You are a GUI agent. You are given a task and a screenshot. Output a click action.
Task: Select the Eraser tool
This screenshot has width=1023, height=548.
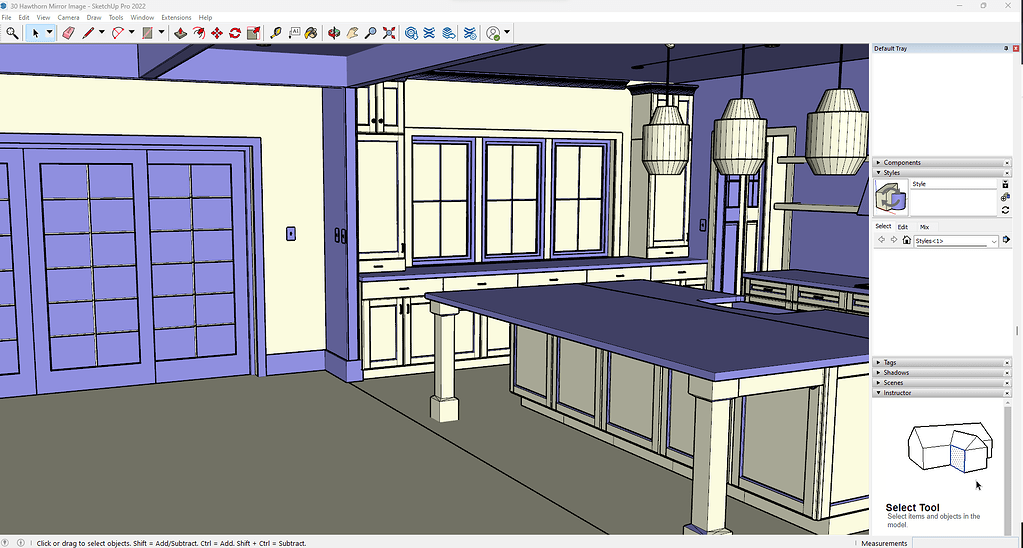point(68,33)
